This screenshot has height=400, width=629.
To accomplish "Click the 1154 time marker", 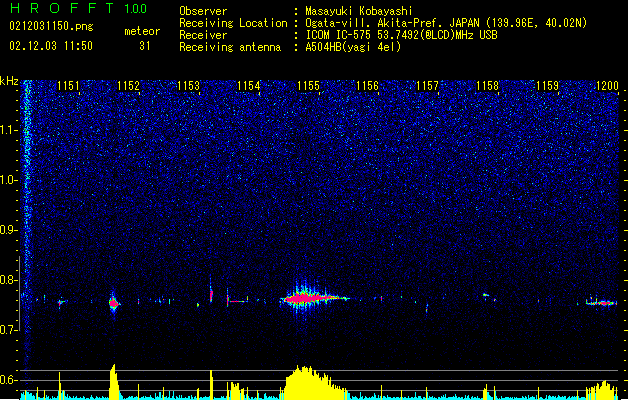I will pyautogui.click(x=248, y=86).
